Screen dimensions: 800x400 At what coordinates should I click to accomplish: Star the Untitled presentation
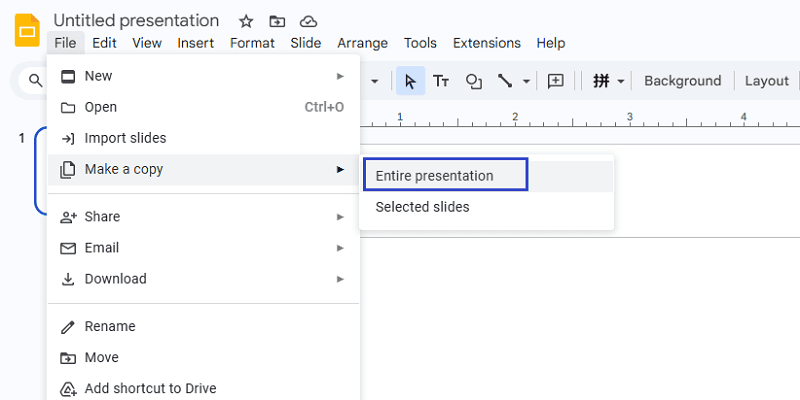point(246,21)
